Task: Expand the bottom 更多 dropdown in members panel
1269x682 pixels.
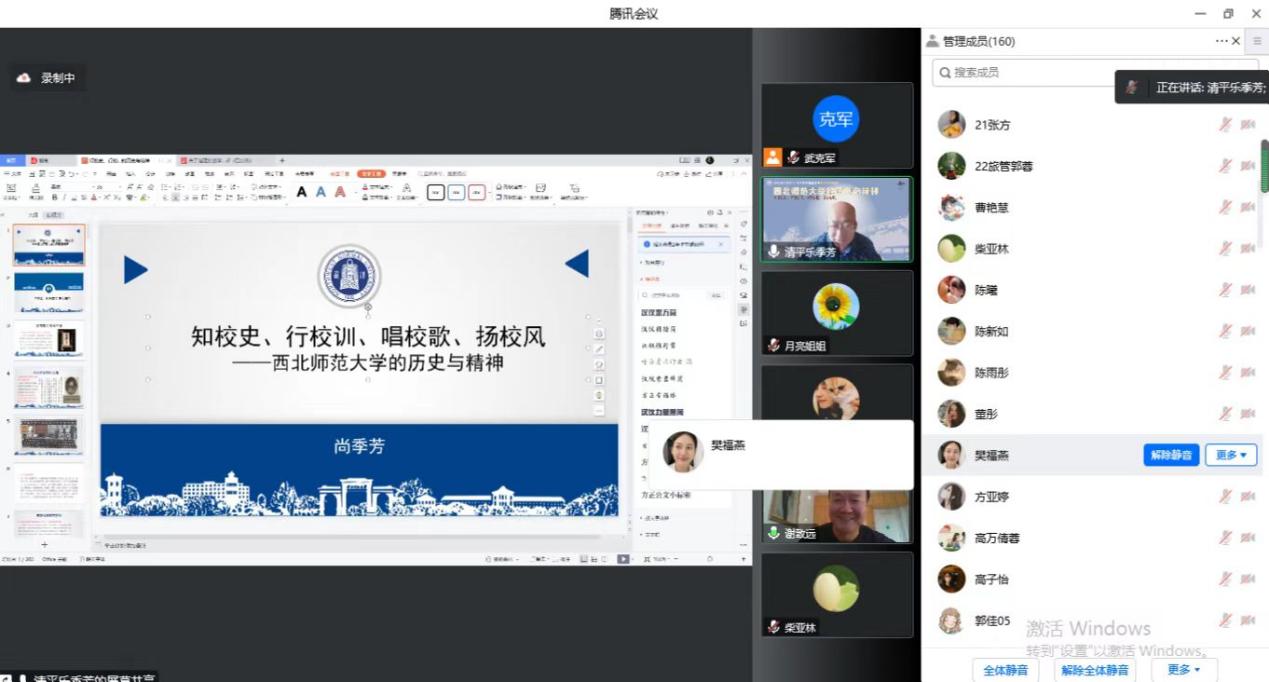Action: 1183,669
